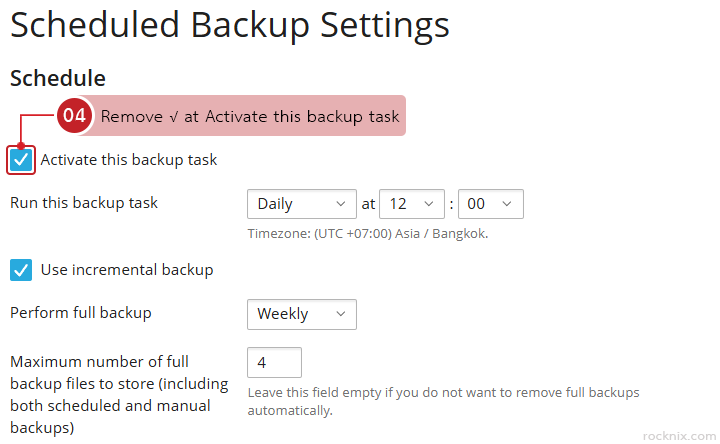Click the Perform full backup label

(x=81, y=313)
